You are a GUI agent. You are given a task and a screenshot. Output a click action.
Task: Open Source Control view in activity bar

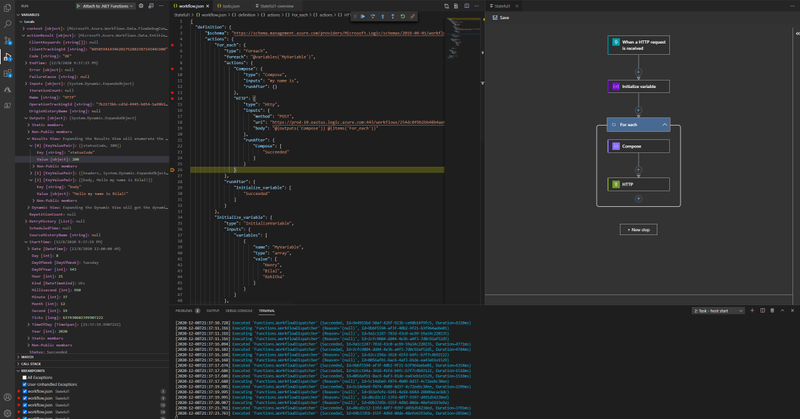pos(7,40)
